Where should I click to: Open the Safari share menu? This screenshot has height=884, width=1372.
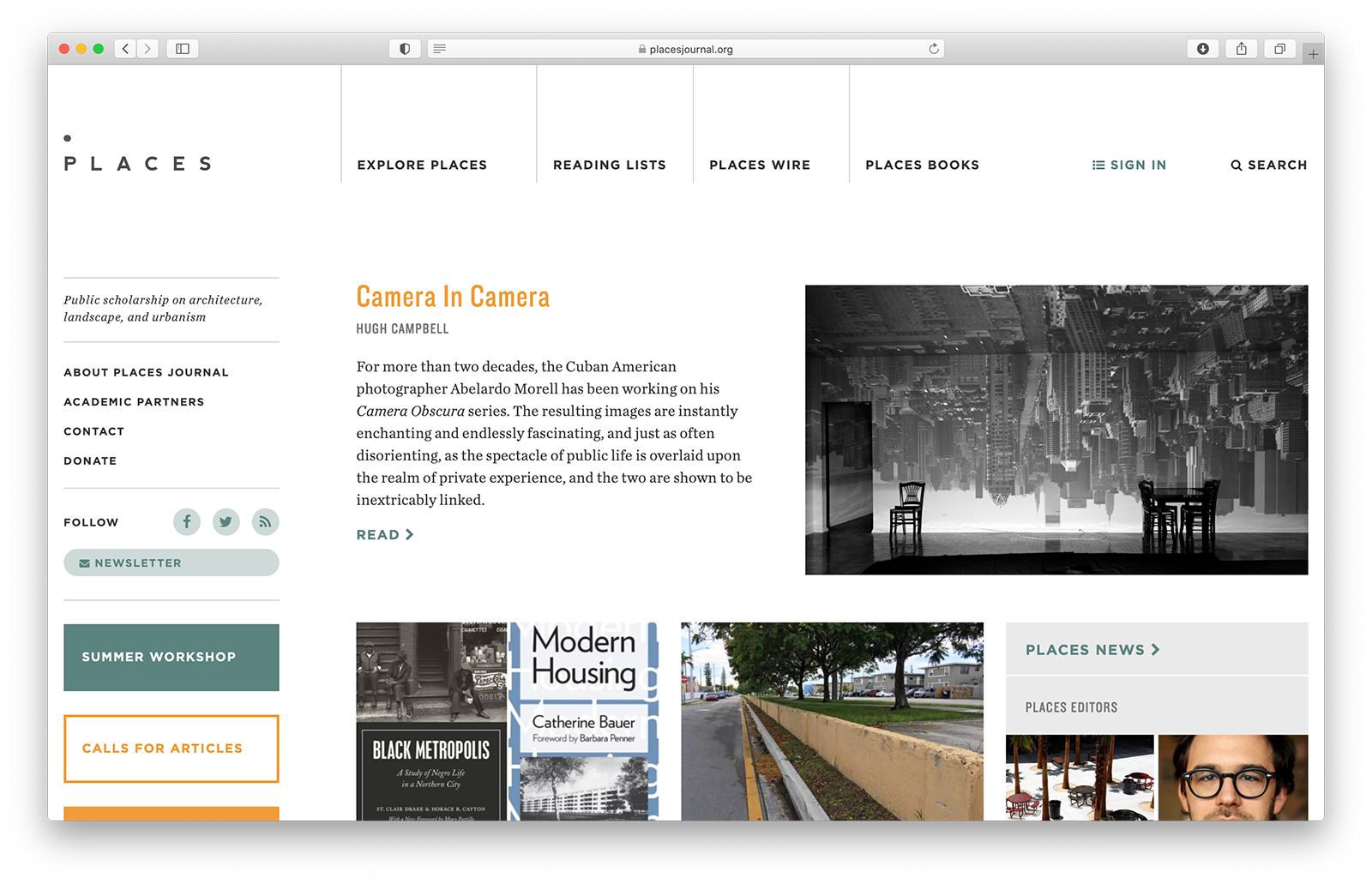pos(1242,49)
